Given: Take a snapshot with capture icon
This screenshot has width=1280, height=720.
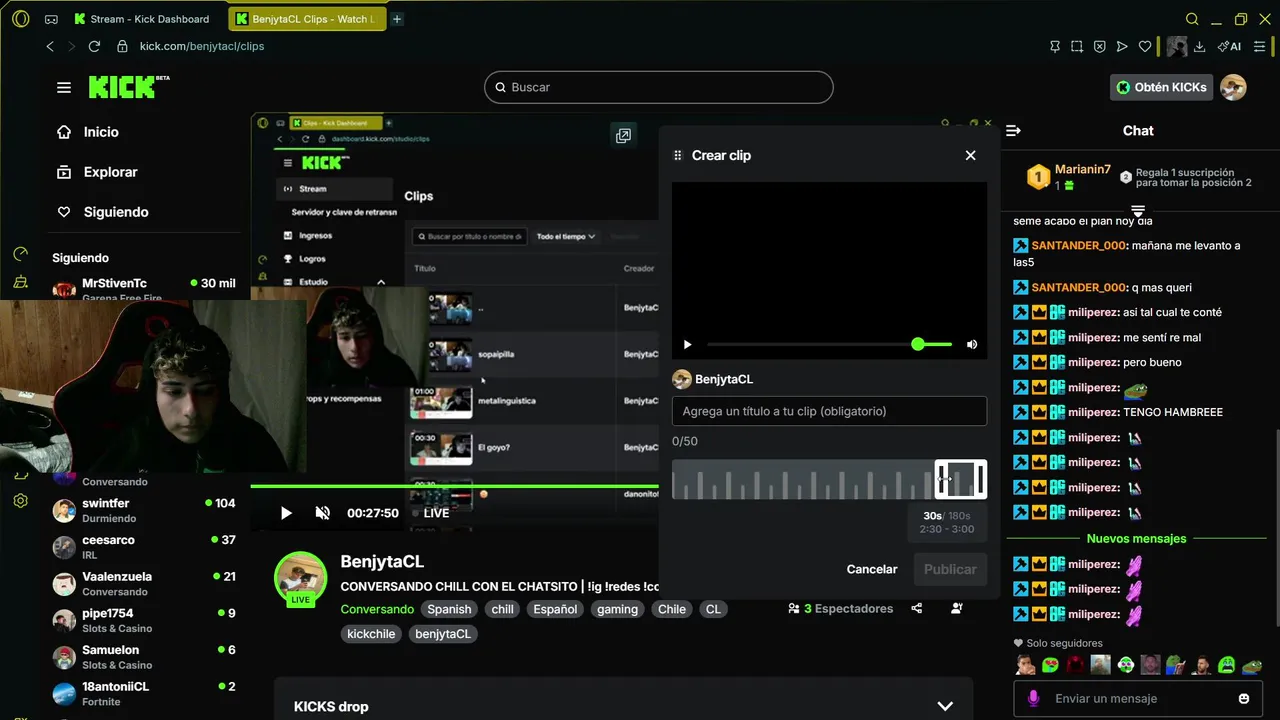Looking at the screenshot, I should click(1077, 46).
